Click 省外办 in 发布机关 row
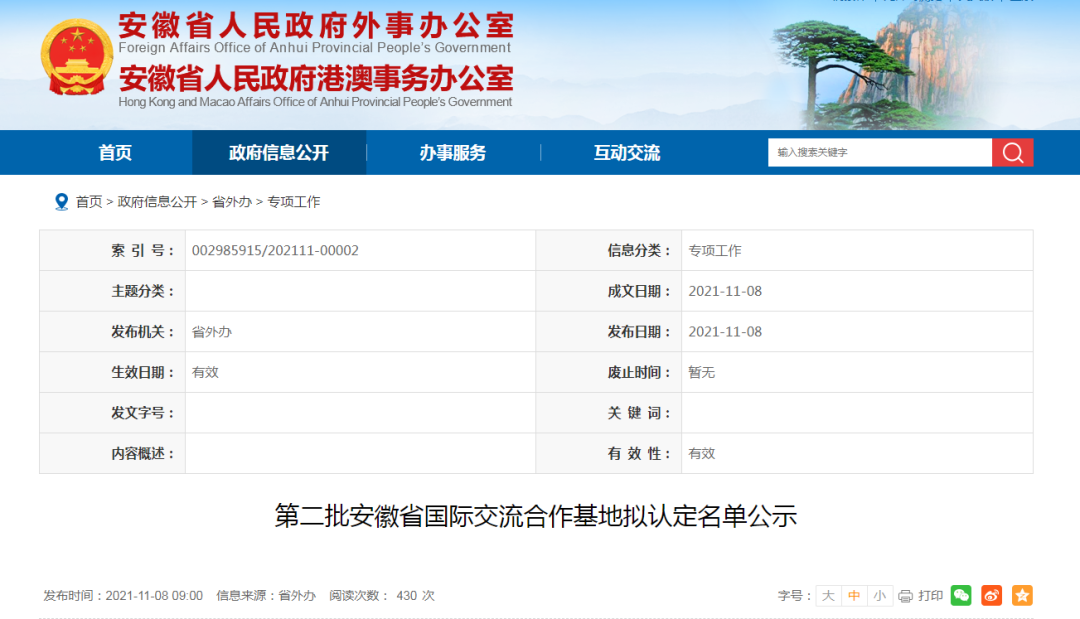 211,332
